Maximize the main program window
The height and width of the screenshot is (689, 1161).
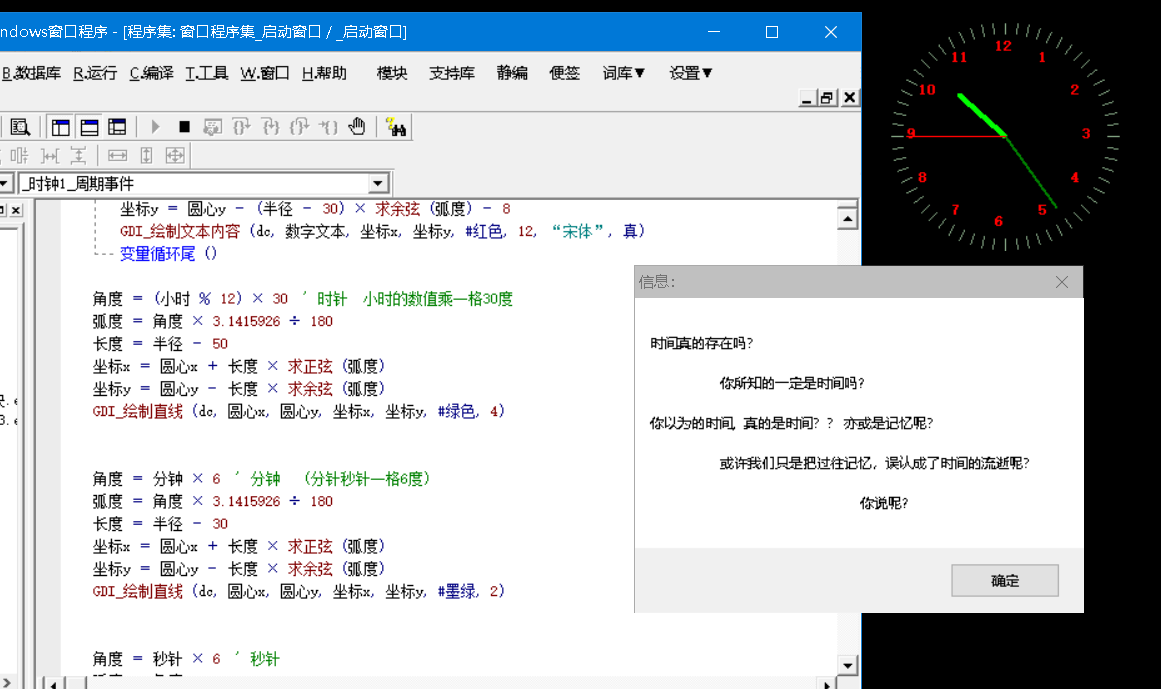772,32
